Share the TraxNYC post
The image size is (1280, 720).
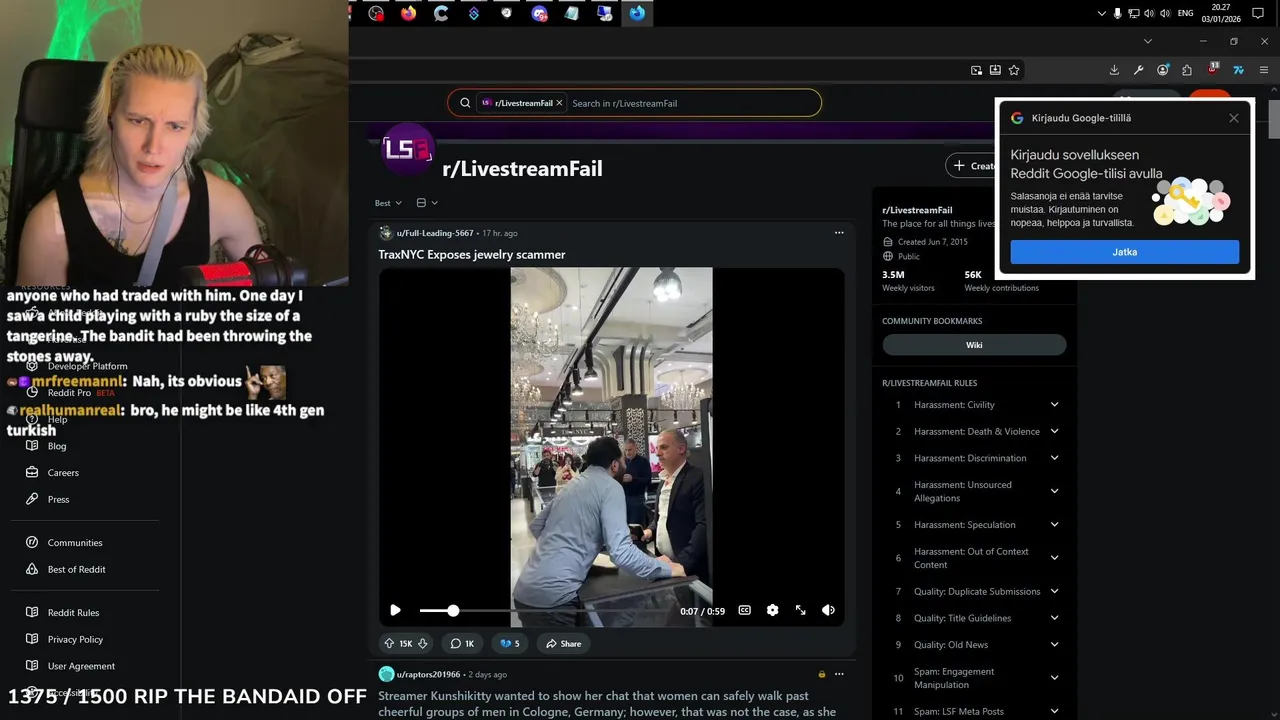(x=563, y=644)
